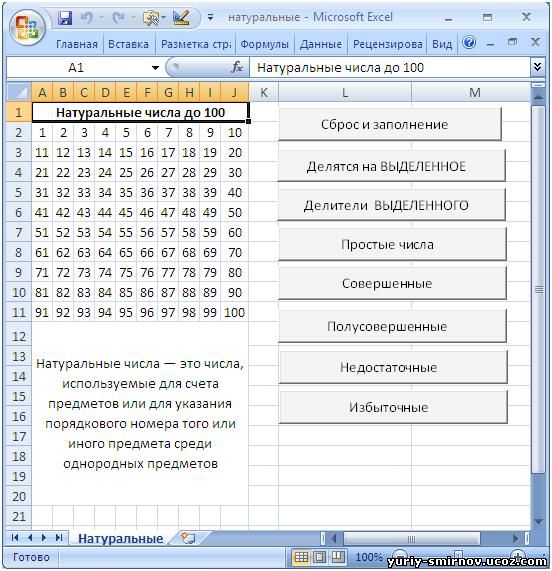Go to next sheet navigation arrow
Image resolution: width=552 pixels, height=571 pixels.
pos(44,538)
